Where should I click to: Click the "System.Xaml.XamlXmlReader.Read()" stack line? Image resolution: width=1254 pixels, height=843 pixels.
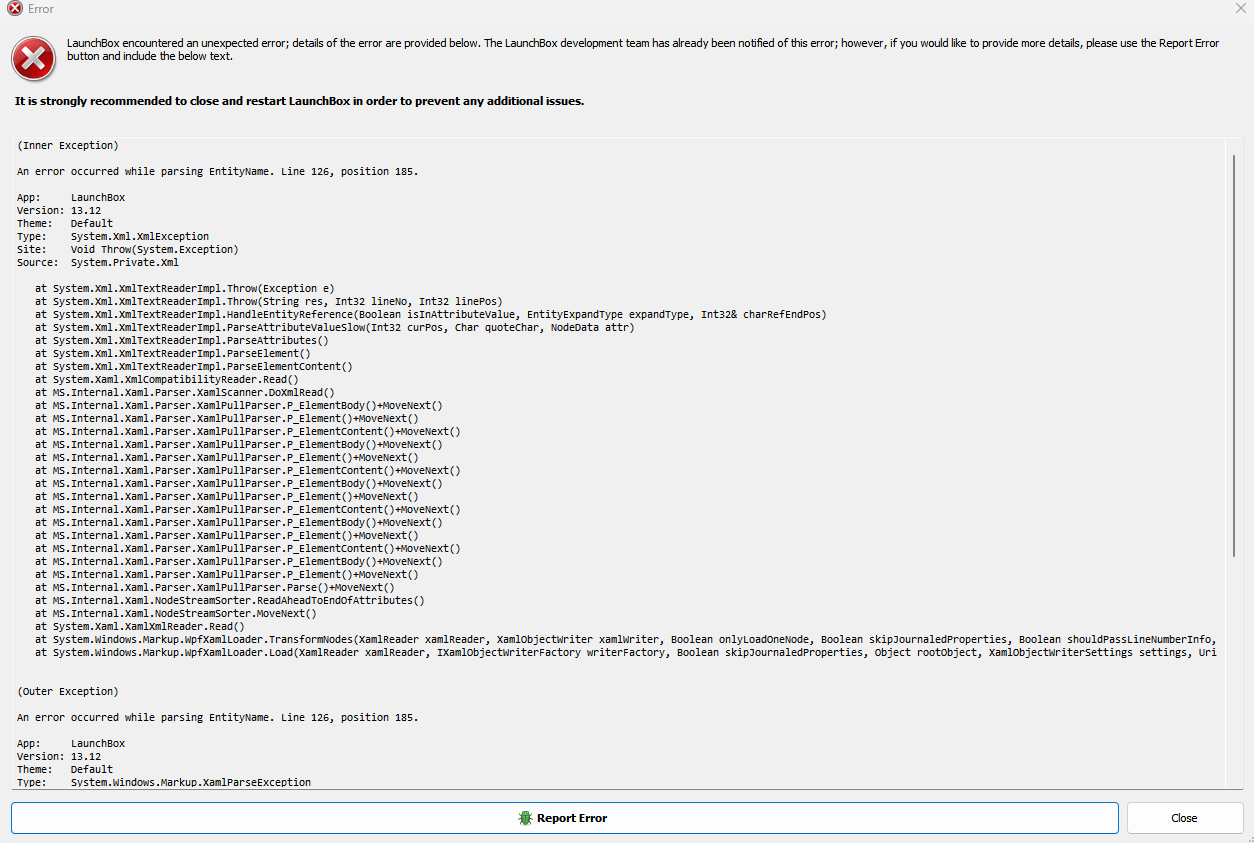[x=139, y=627]
